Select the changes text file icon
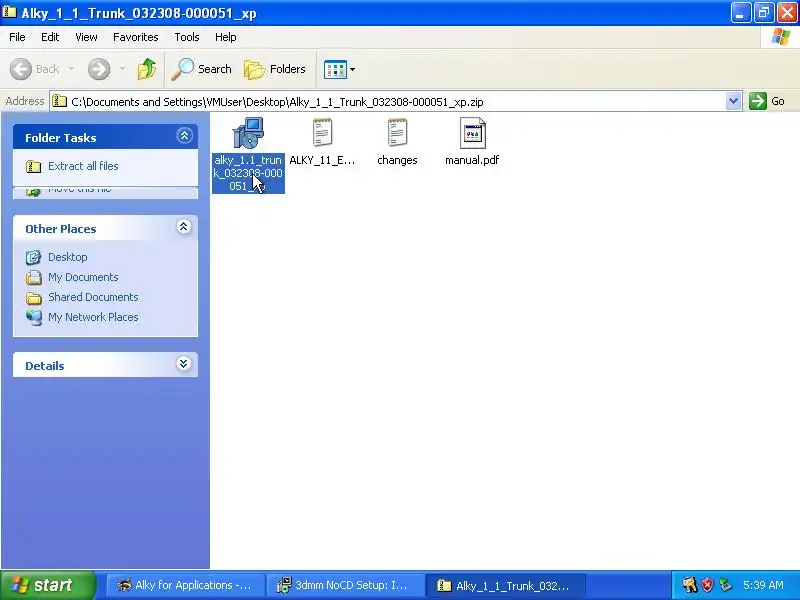800x600 pixels. (x=397, y=133)
